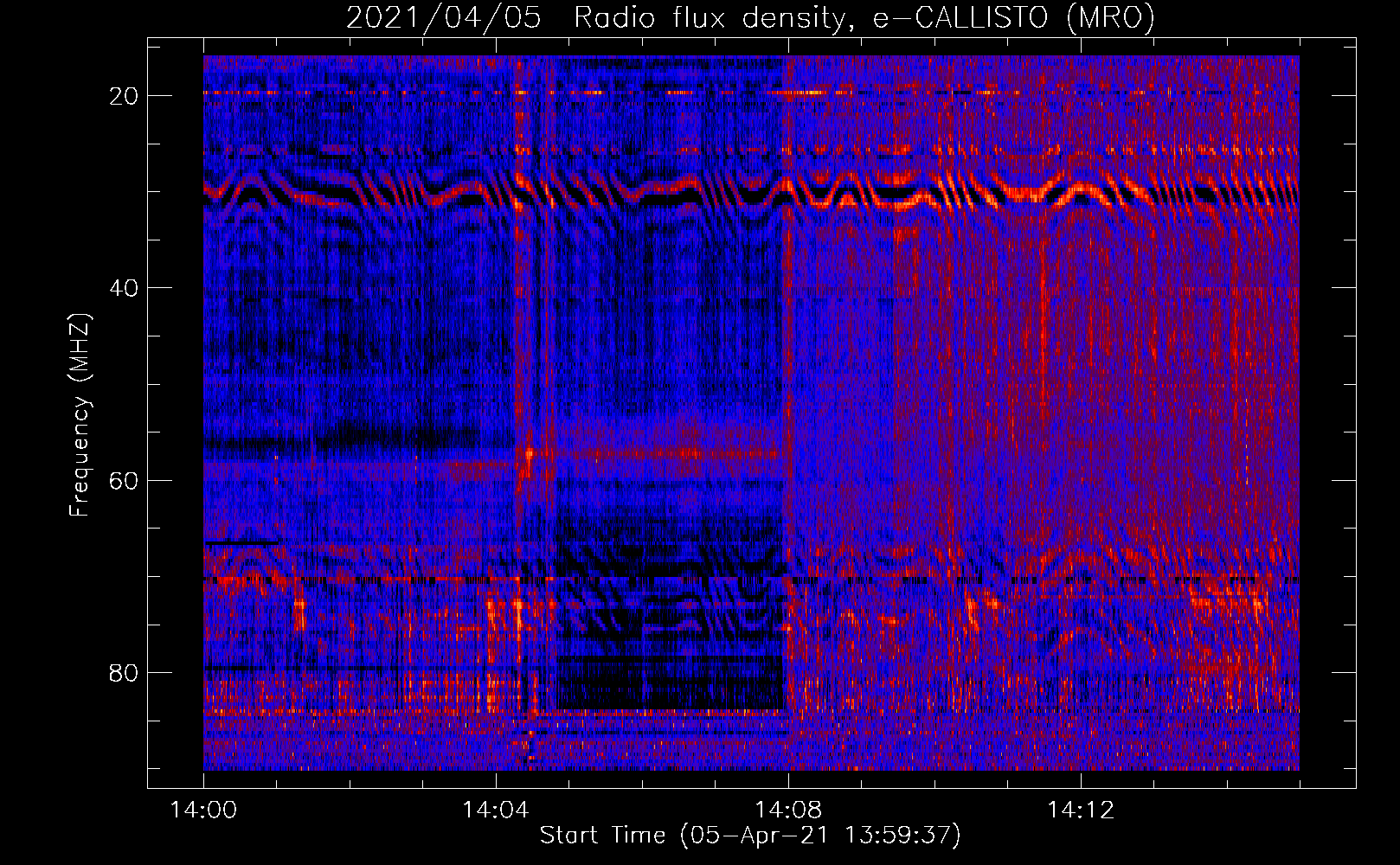Image resolution: width=1400 pixels, height=865 pixels.
Task: Click the 60 MHz frequency tick label
Action: (x=125, y=480)
